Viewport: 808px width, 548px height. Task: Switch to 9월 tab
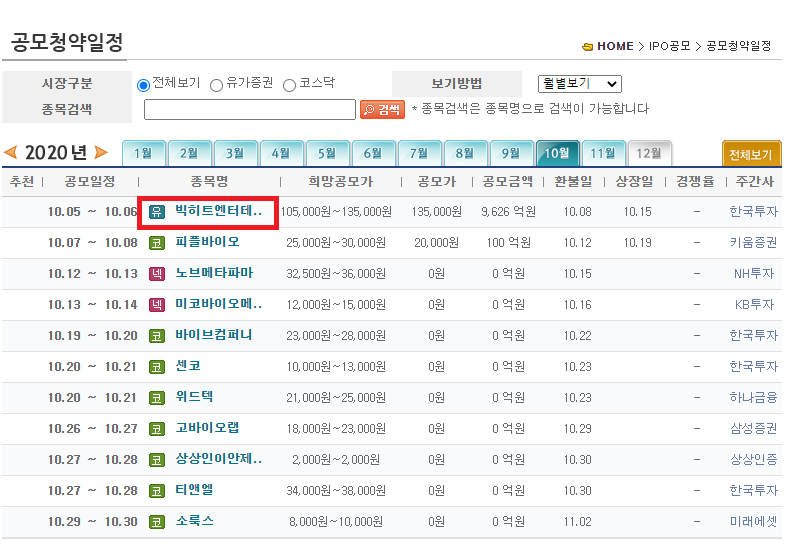click(511, 153)
